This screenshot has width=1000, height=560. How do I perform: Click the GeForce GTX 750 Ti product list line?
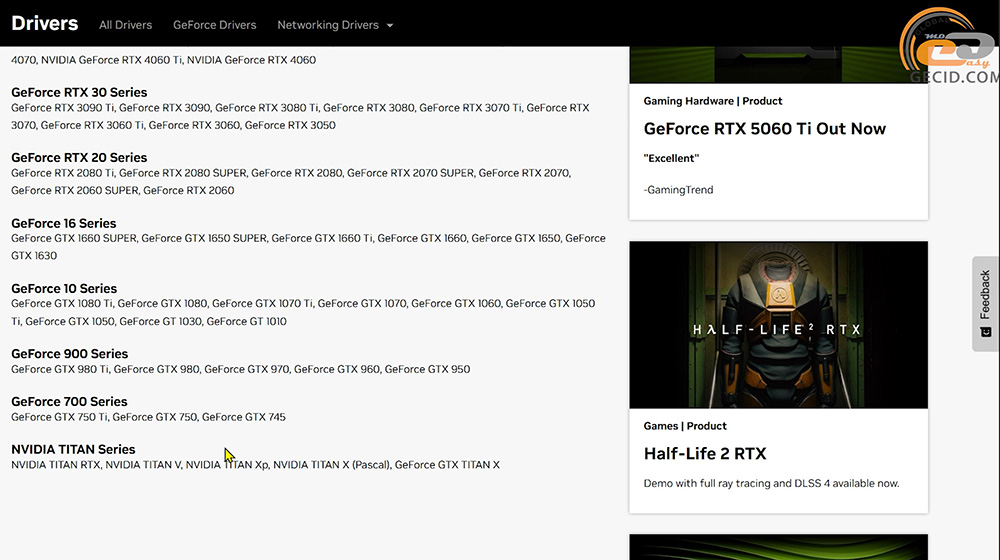[x=149, y=417]
